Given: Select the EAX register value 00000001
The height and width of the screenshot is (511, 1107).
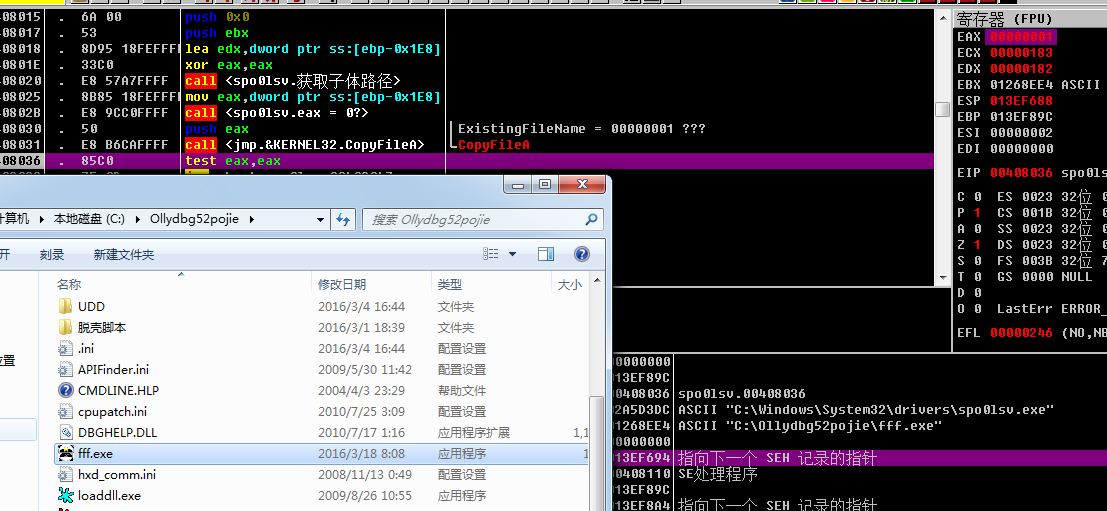Looking at the screenshot, I should pos(1020,37).
